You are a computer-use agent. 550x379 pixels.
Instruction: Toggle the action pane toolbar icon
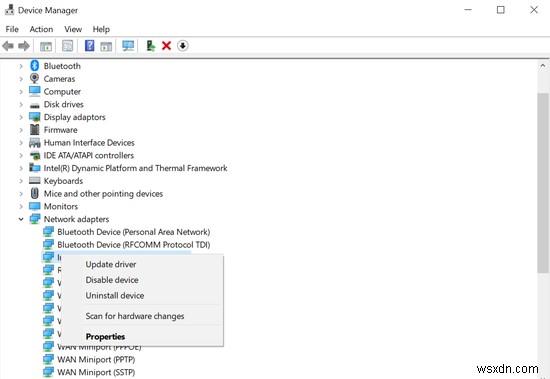[106, 46]
